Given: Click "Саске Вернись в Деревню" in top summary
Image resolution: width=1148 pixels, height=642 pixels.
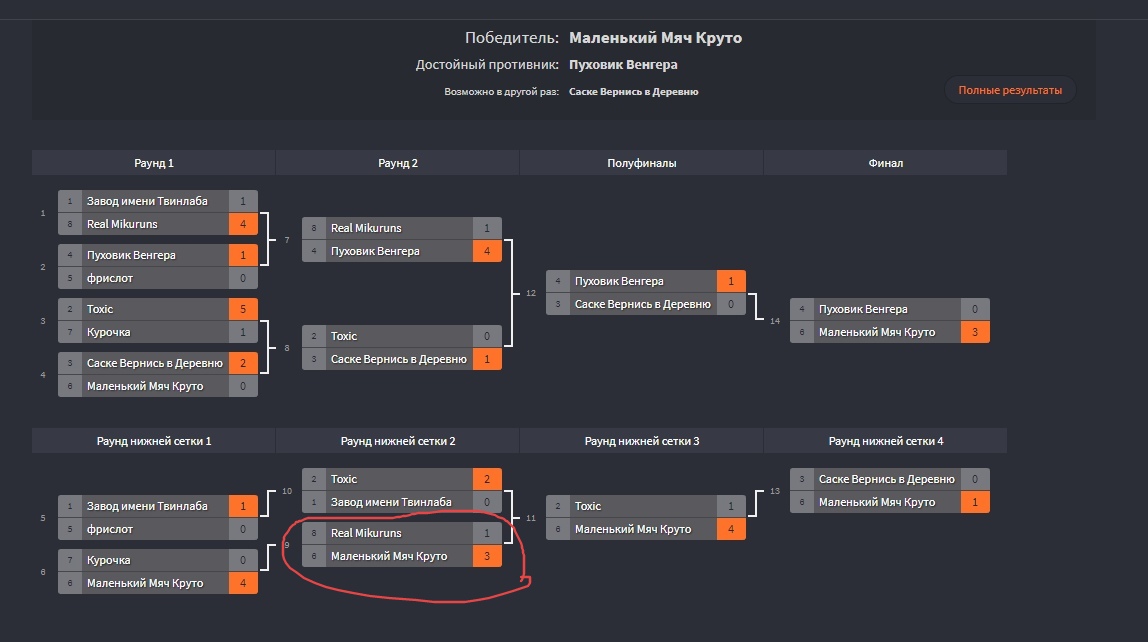Looking at the screenshot, I should tap(633, 91).
